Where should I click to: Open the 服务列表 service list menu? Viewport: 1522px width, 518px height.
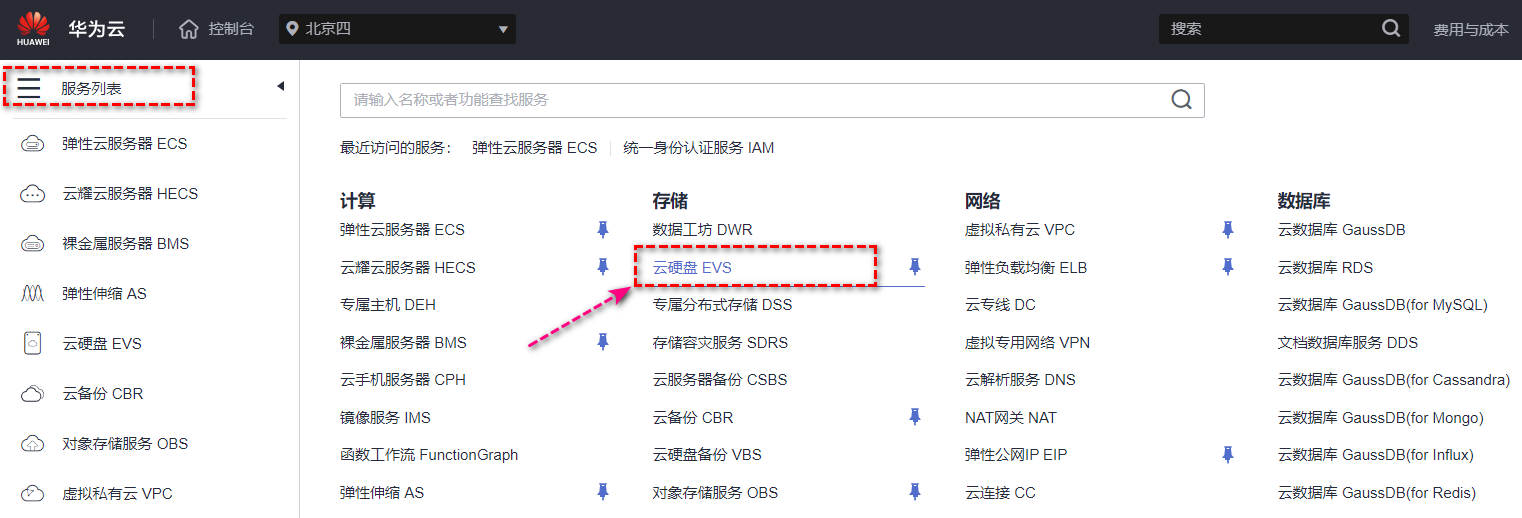91,89
